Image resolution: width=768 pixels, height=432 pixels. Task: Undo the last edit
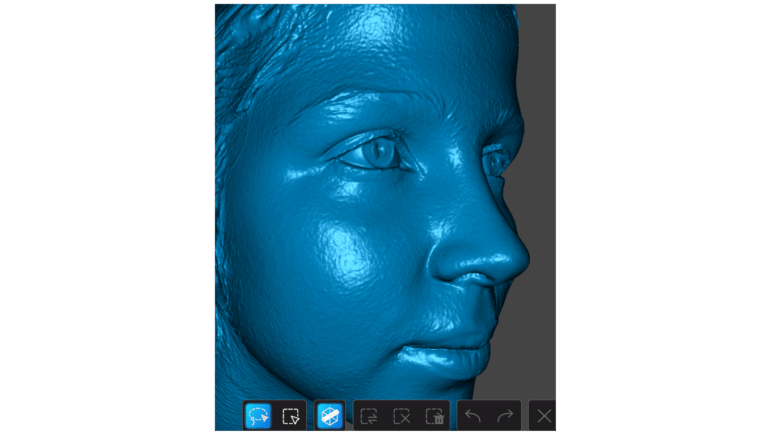(473, 416)
